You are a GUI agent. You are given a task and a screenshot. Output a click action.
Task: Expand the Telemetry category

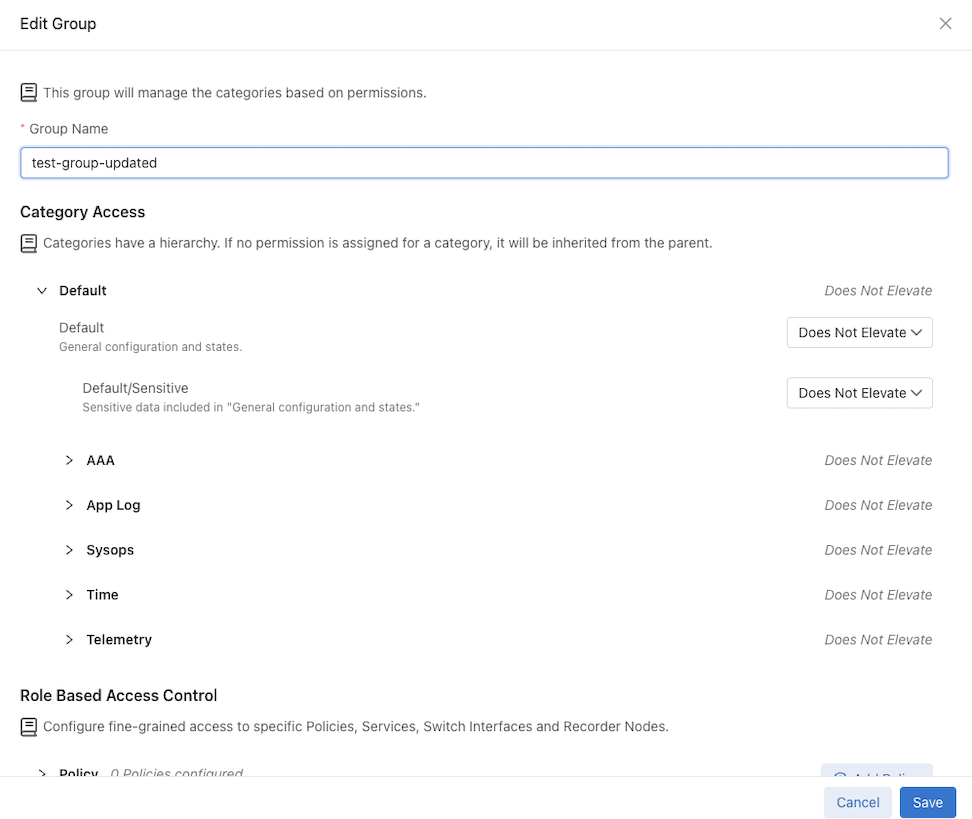[x=69, y=639]
